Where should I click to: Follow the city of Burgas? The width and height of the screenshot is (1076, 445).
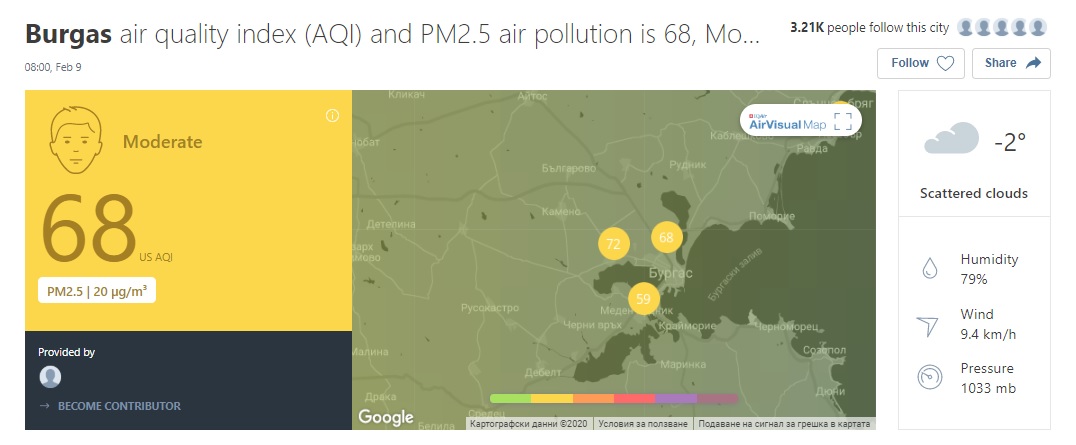[x=920, y=63]
